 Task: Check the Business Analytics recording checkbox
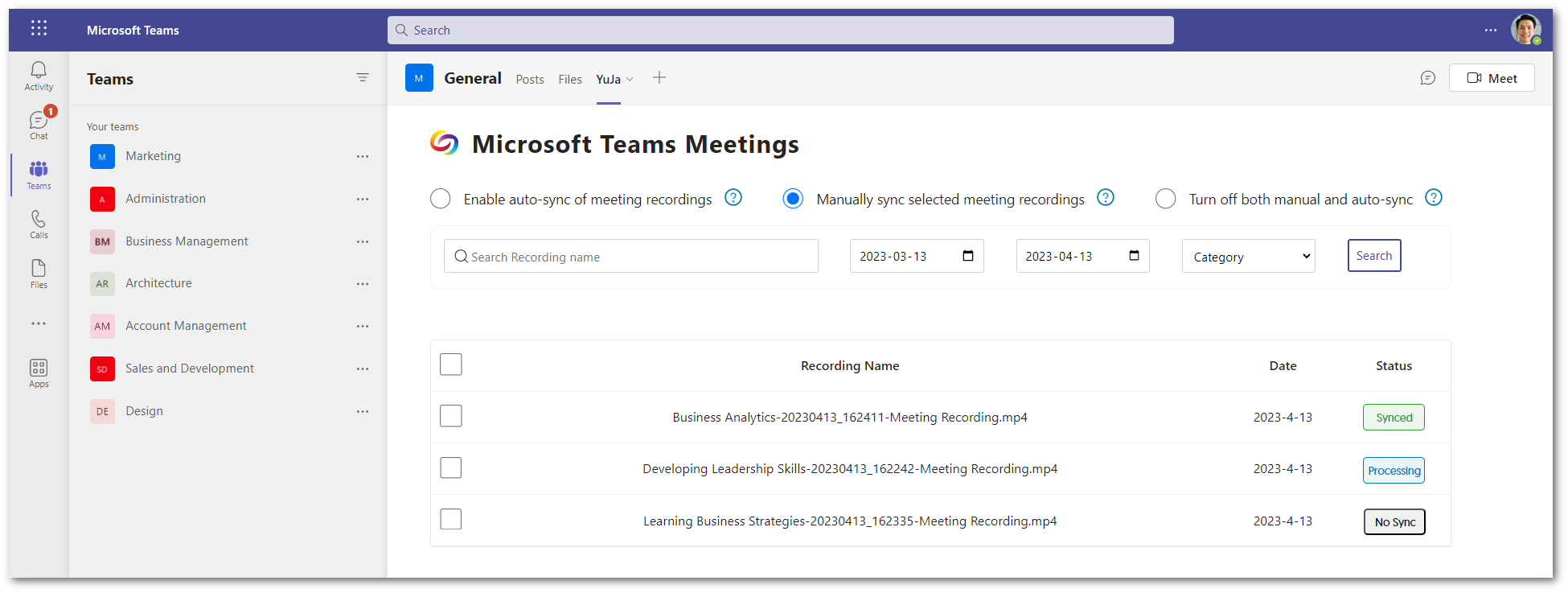click(451, 416)
